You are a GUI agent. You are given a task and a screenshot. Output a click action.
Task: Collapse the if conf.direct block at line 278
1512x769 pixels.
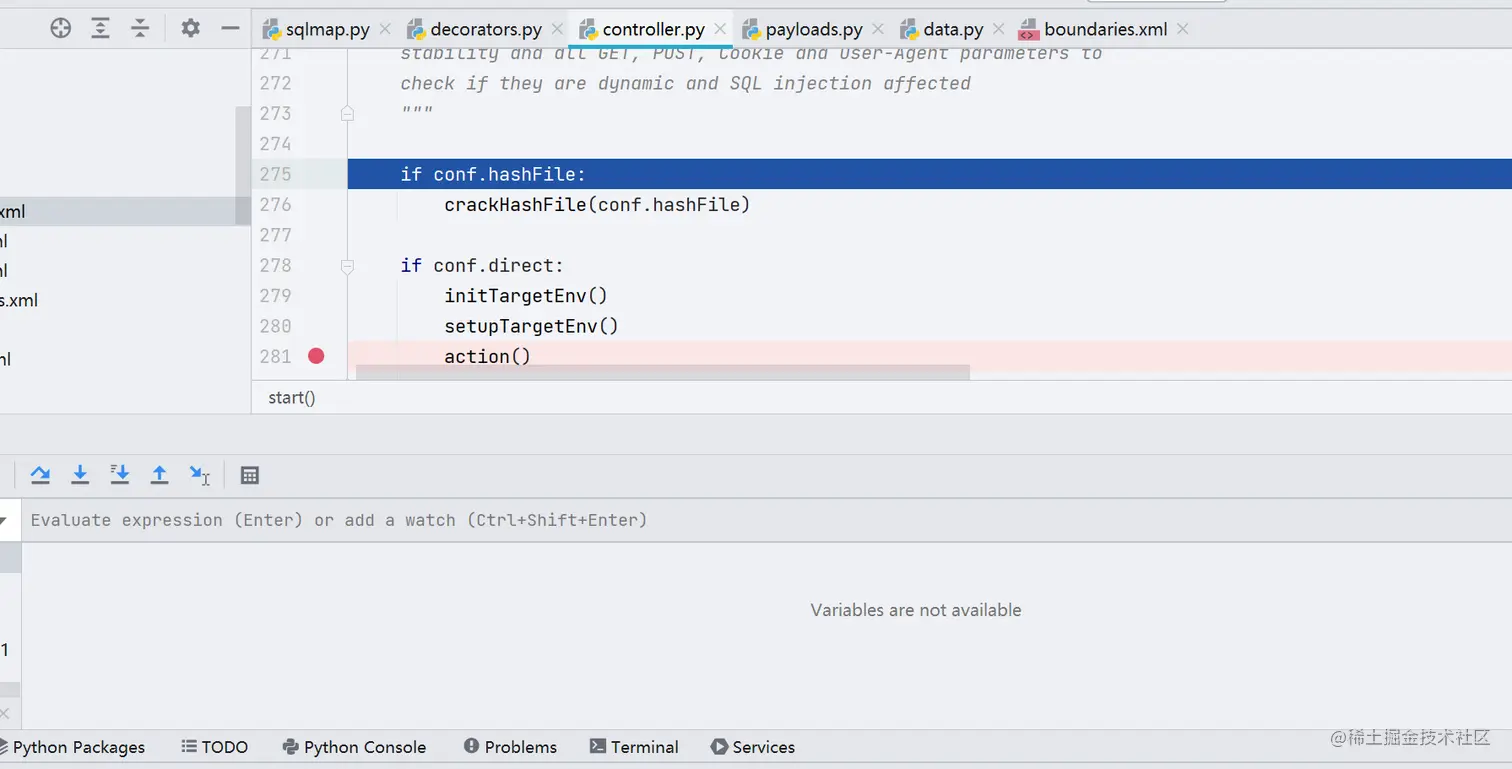pyautogui.click(x=347, y=266)
